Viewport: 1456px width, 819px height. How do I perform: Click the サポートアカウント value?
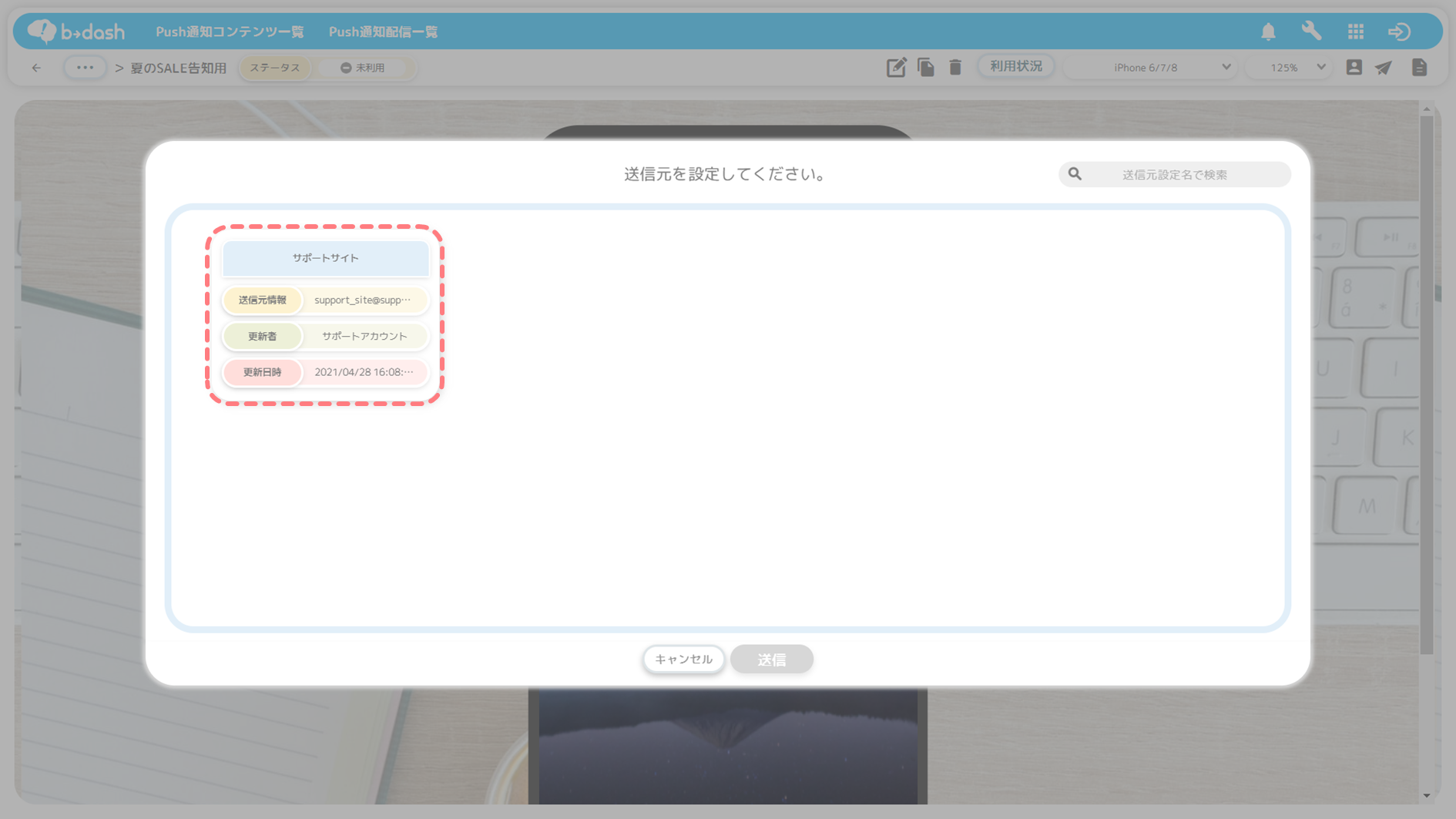[x=364, y=336]
